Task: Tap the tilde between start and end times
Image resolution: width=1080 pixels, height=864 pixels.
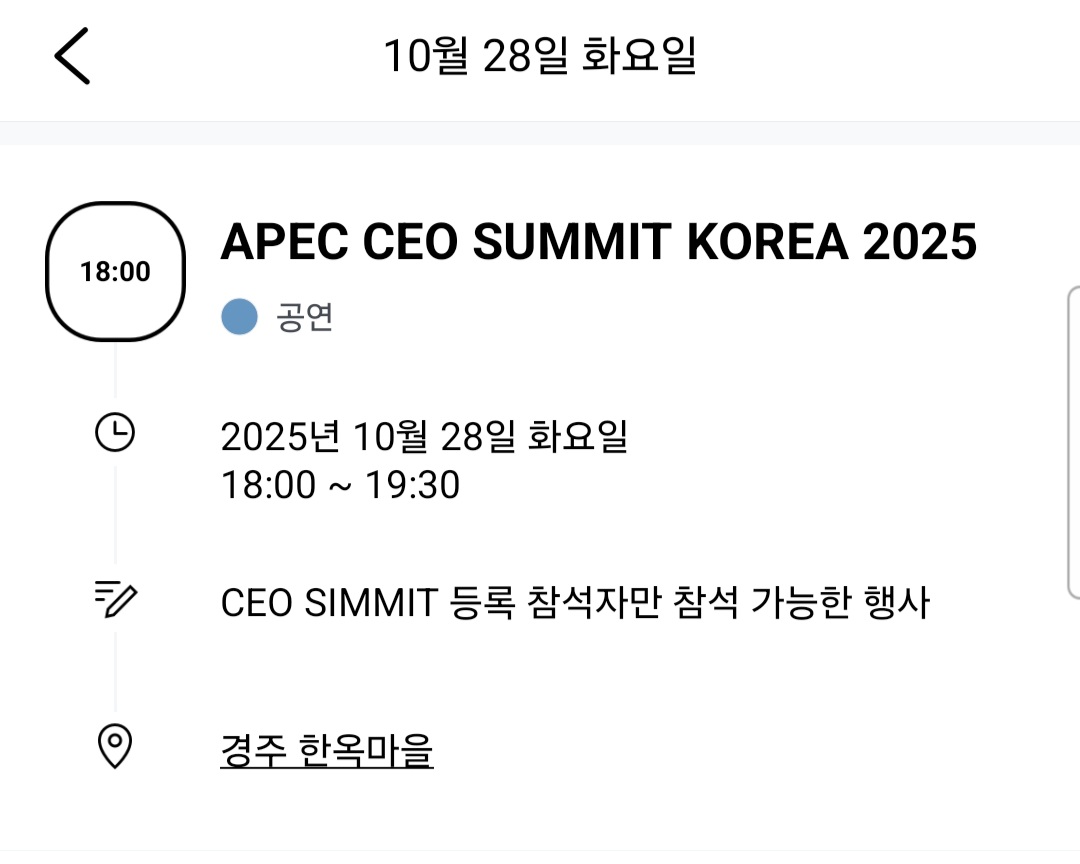Action: pyautogui.click(x=340, y=487)
